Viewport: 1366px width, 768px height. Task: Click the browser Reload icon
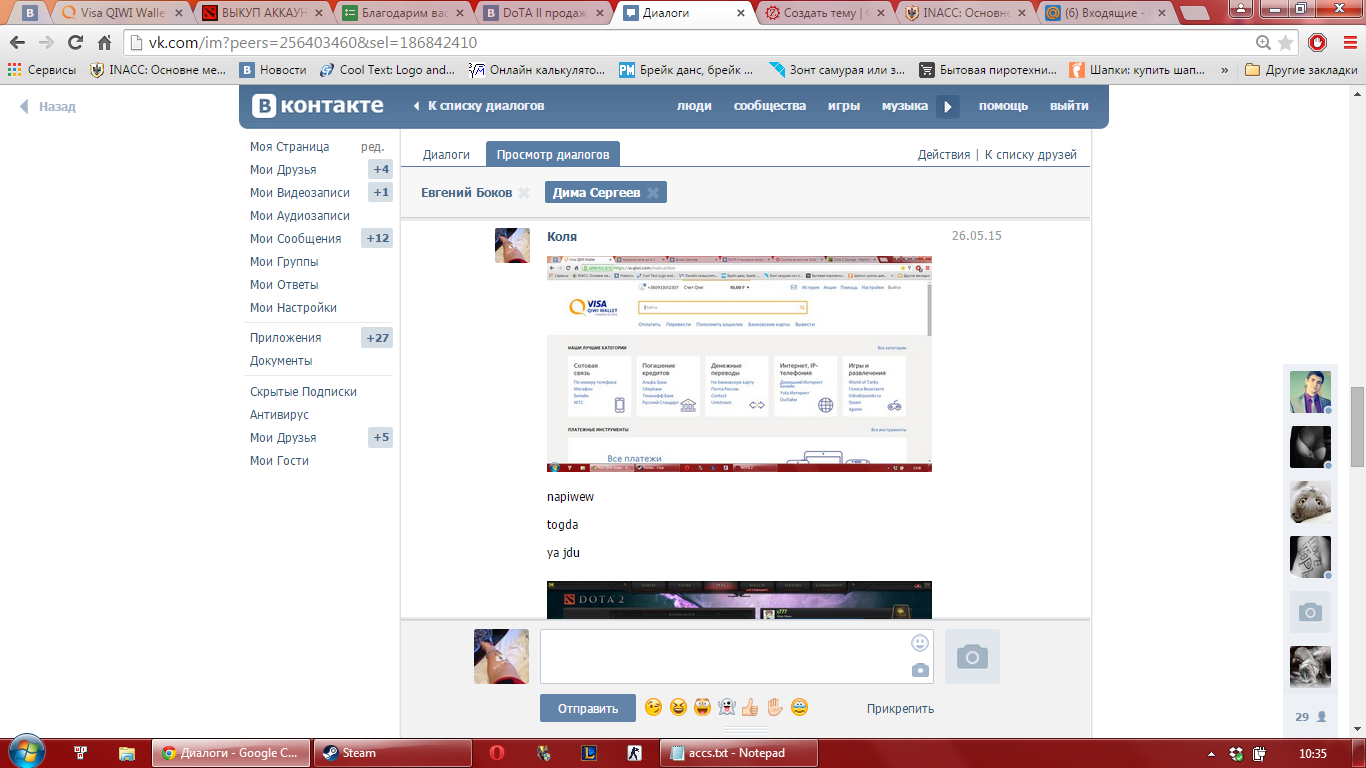75,43
